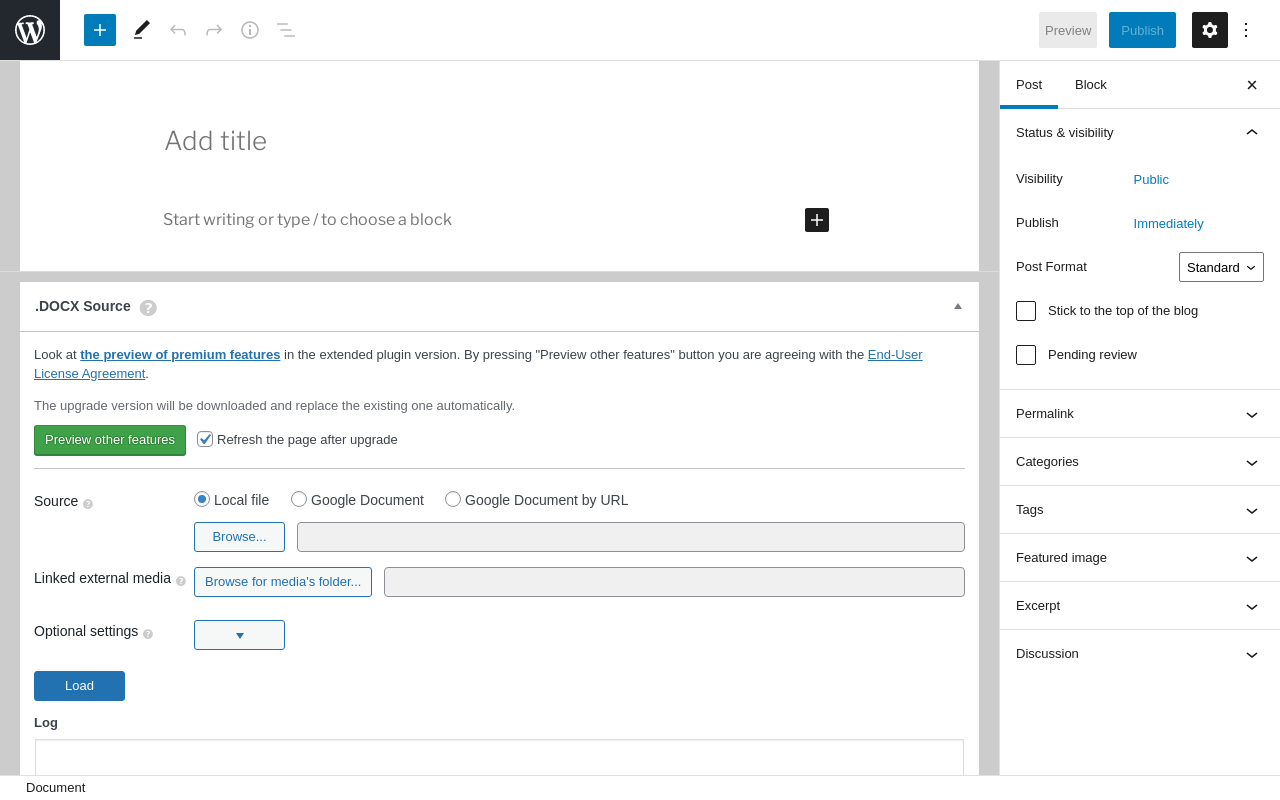
Task: Expand the Permalink section
Action: click(x=1140, y=414)
